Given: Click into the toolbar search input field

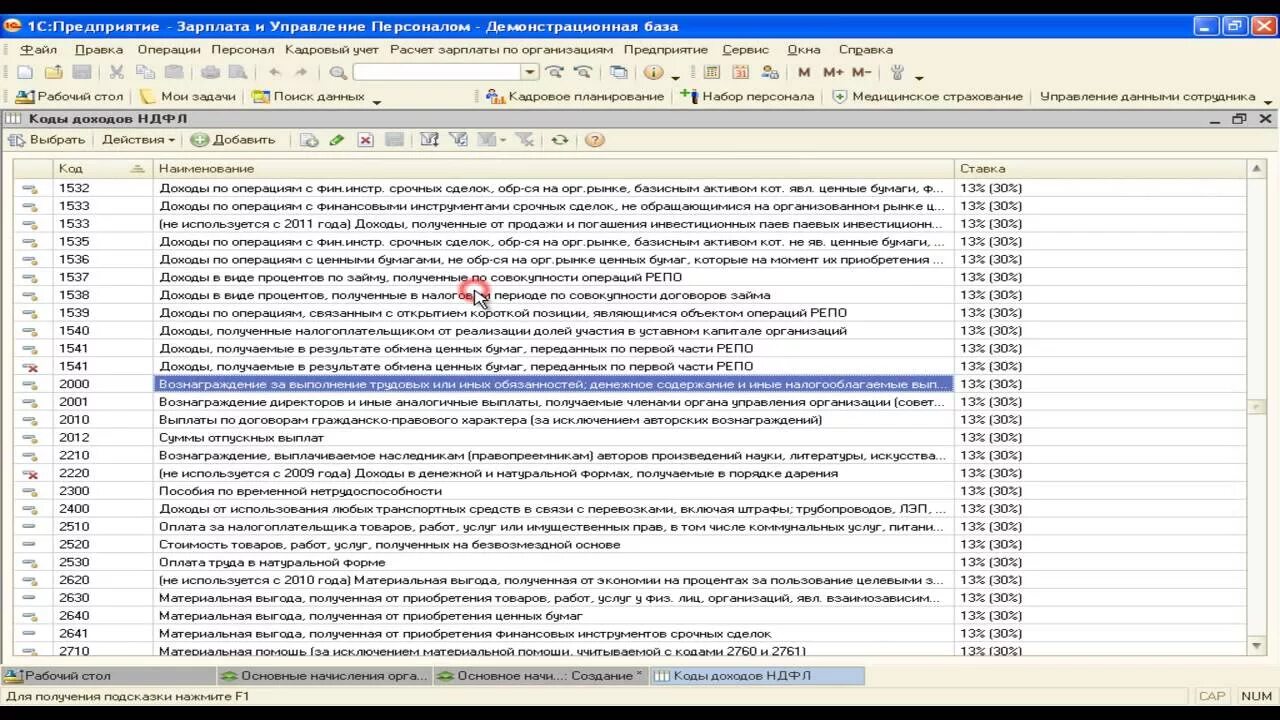Looking at the screenshot, I should (438, 72).
